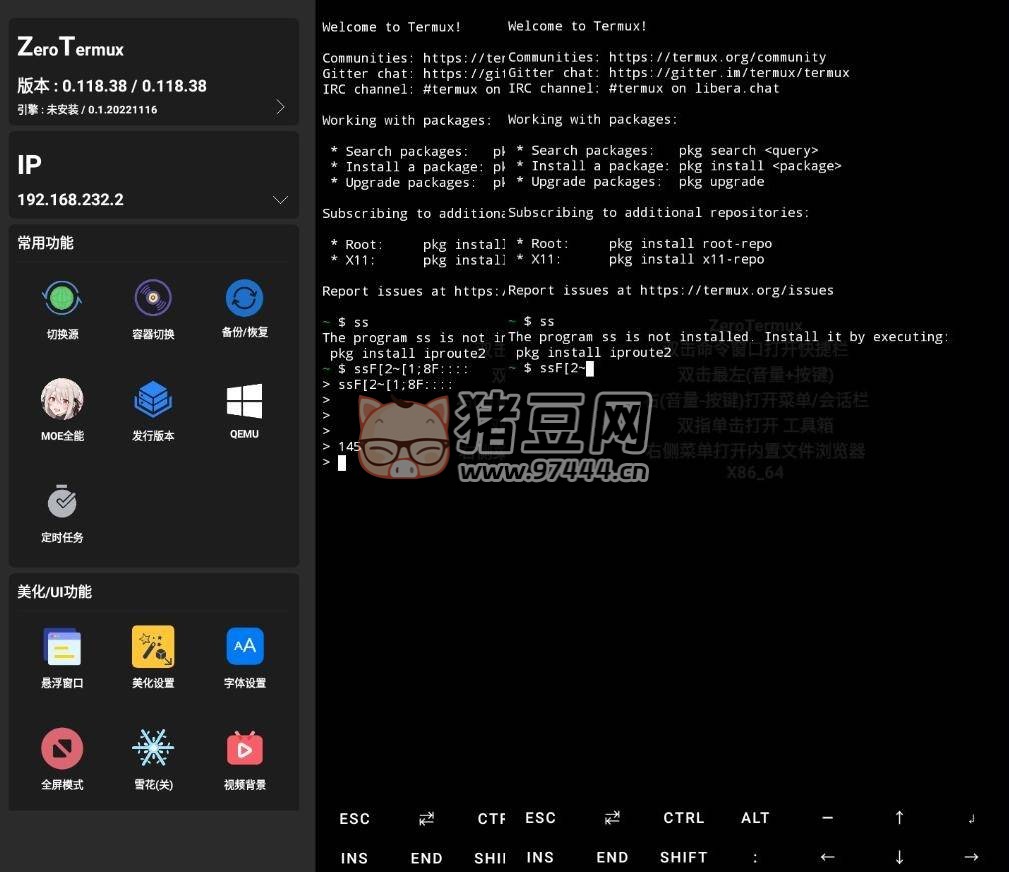The width and height of the screenshot is (1009, 872).
Task: Tap the colon (:) extra key
Action: [x=755, y=857]
